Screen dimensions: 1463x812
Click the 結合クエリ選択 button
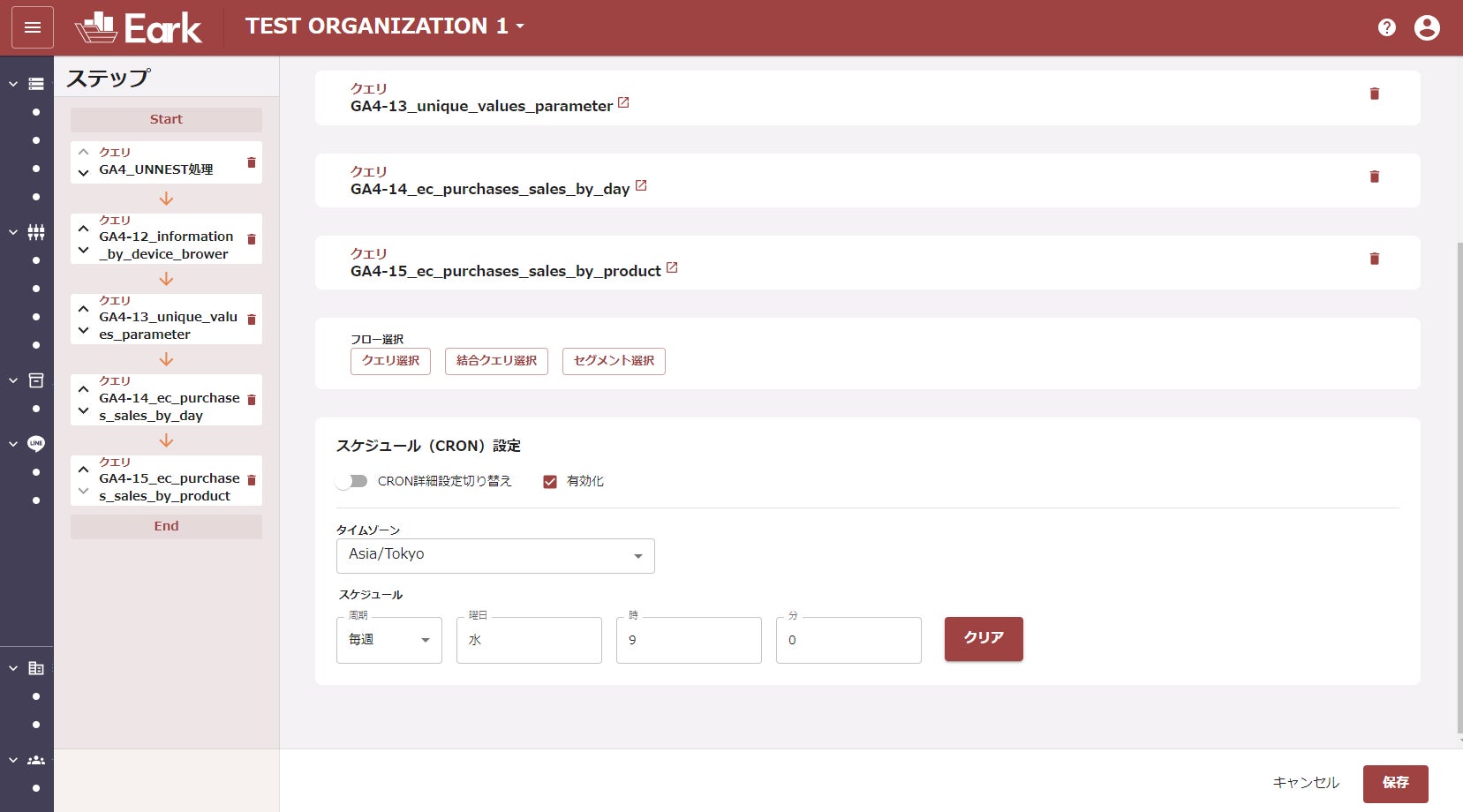click(496, 361)
